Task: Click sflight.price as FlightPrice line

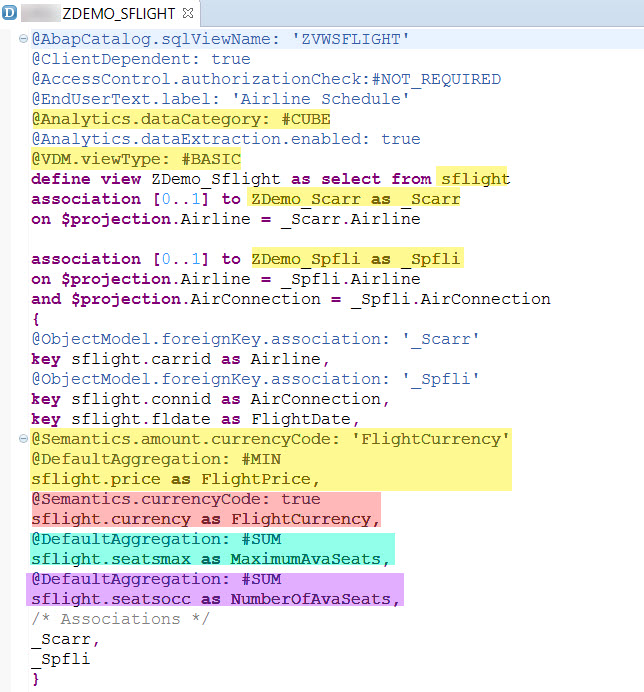Action: (x=176, y=479)
